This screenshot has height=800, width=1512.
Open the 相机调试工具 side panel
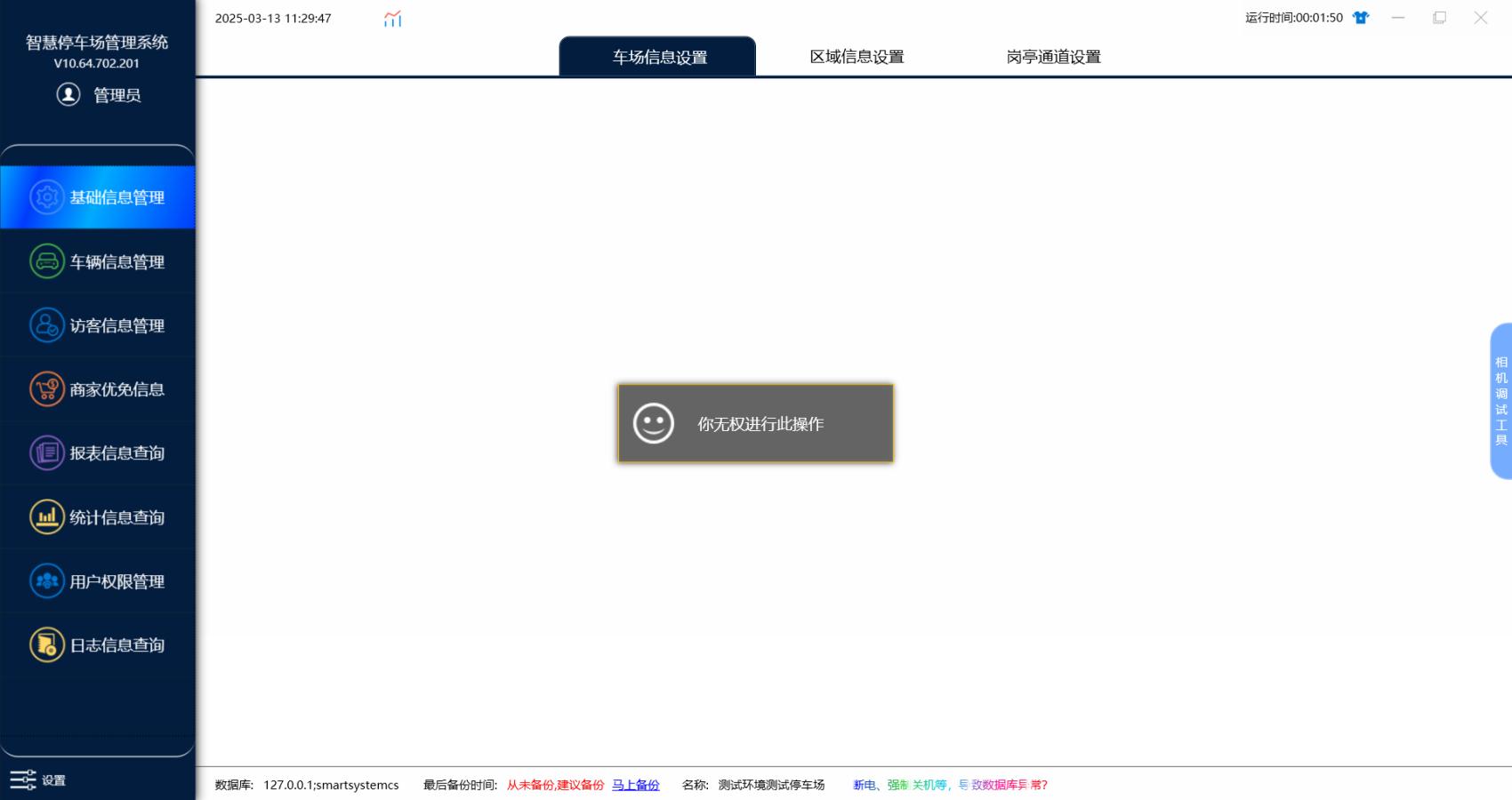click(x=1501, y=401)
